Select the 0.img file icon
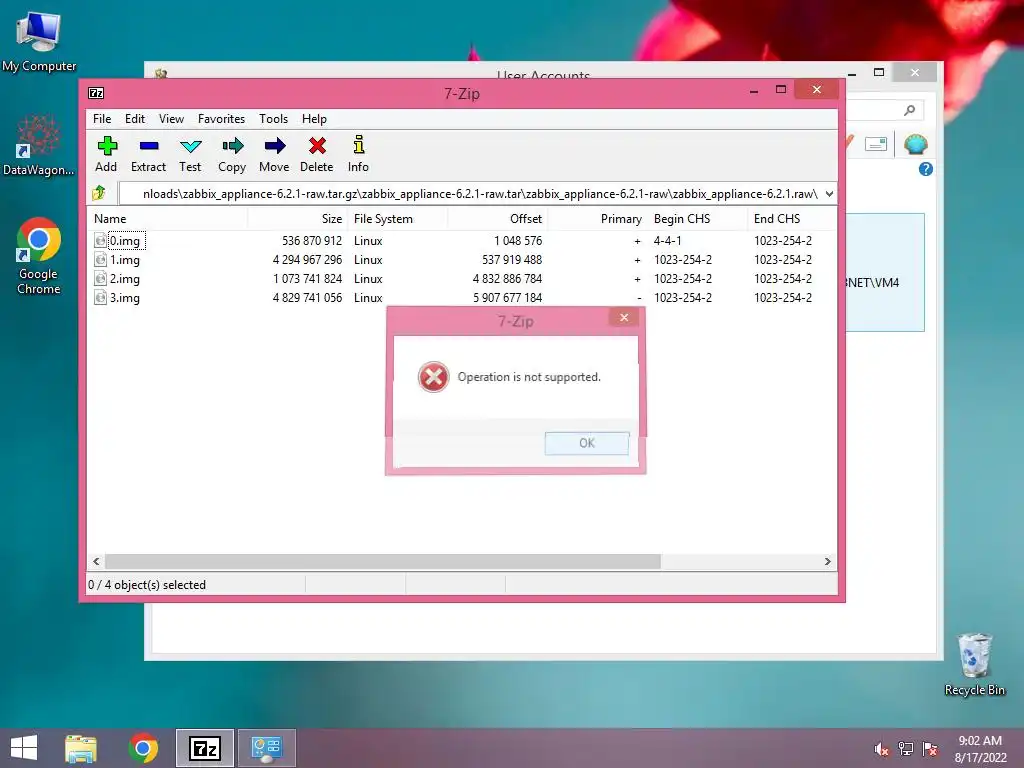 [100, 240]
